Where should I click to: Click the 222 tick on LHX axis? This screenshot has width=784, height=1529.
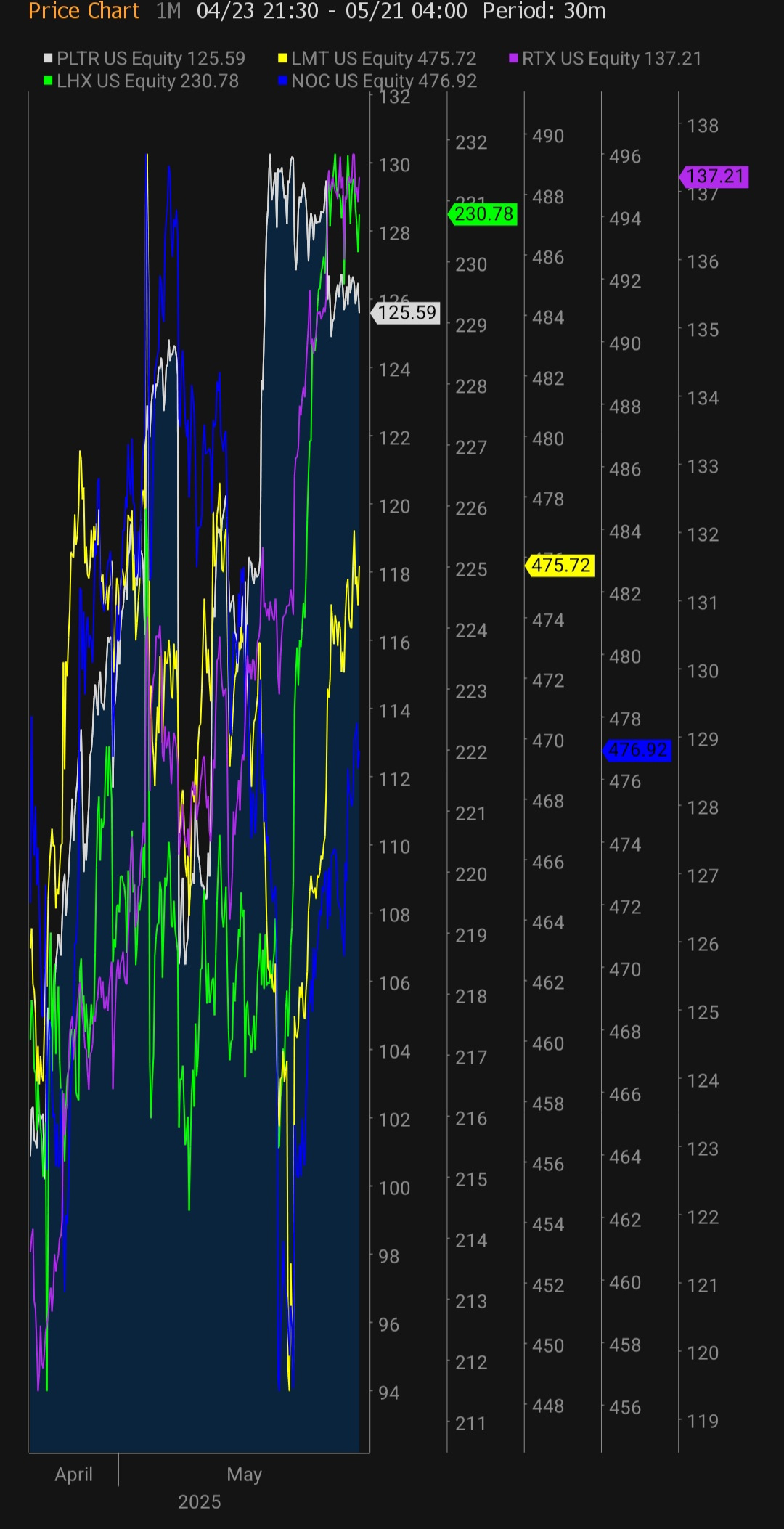tap(471, 753)
